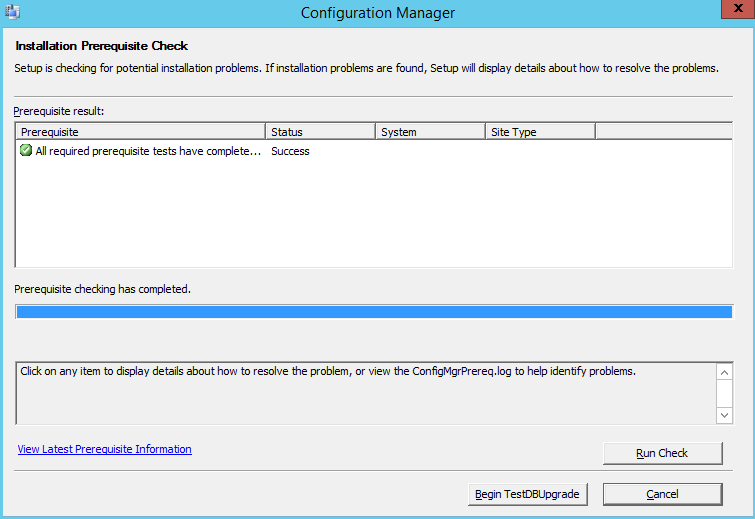Click the System column header

[430, 132]
